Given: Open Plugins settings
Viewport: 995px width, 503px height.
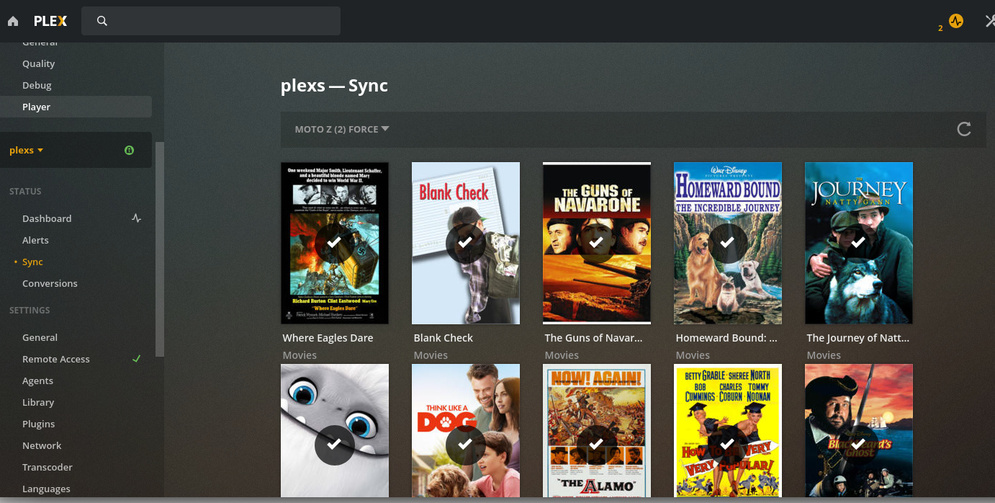Looking at the screenshot, I should pyautogui.click(x=39, y=424).
